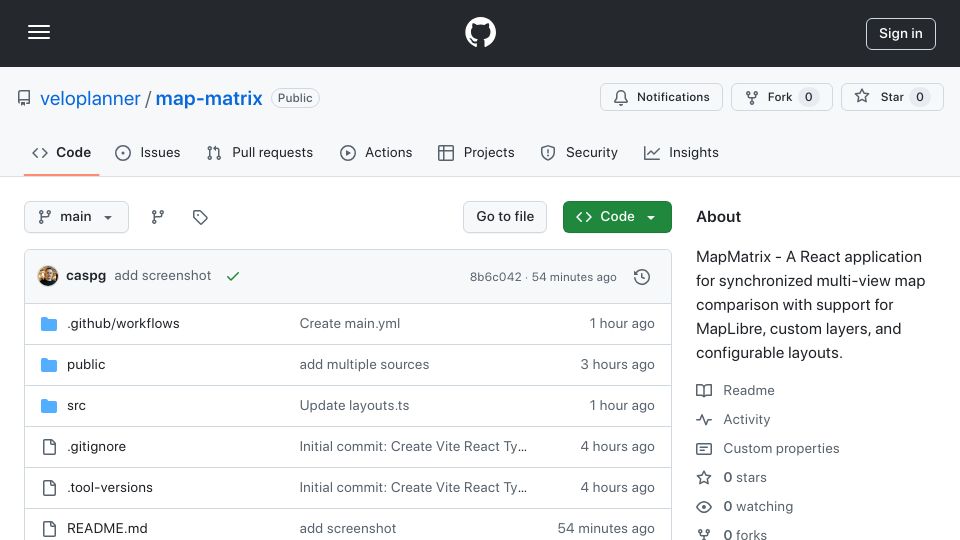Click the Go to file button
Viewport: 960px width, 540px height.
pyautogui.click(x=504, y=217)
